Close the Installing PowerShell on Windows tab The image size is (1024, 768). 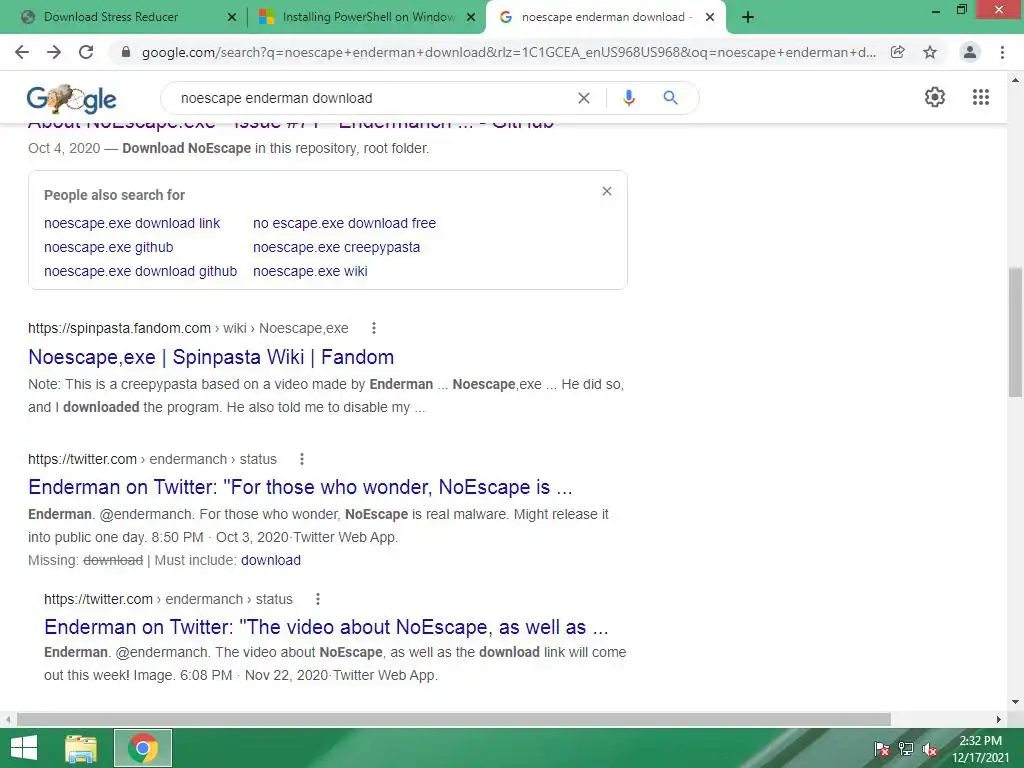pos(471,18)
